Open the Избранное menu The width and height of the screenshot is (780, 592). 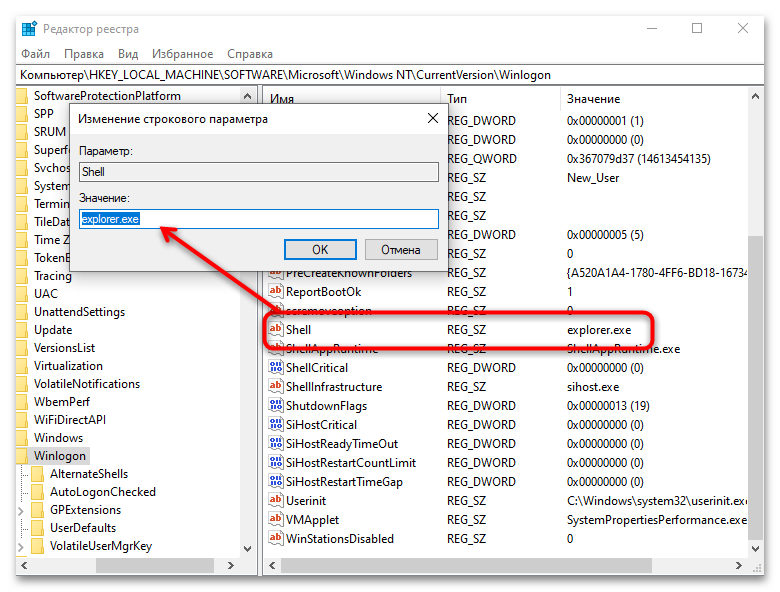tap(182, 54)
